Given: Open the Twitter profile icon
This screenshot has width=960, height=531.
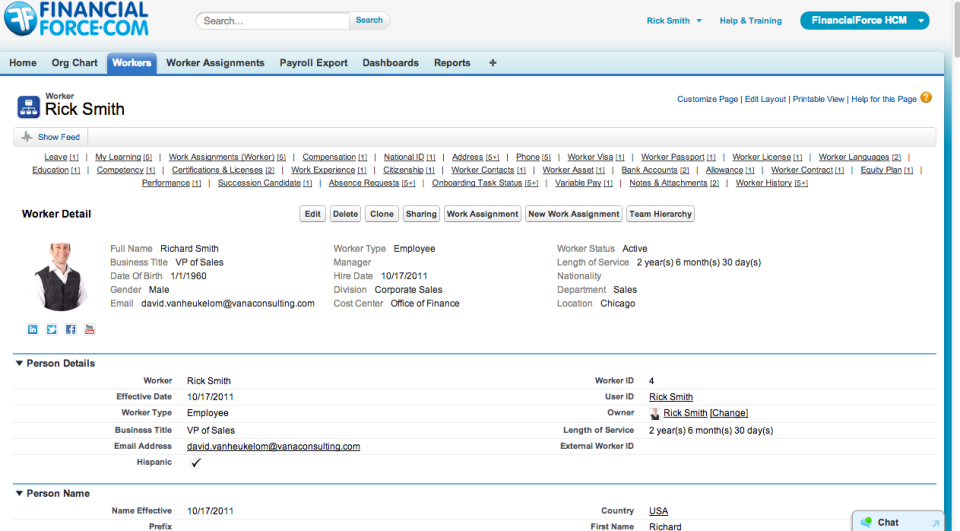Looking at the screenshot, I should 51,330.
